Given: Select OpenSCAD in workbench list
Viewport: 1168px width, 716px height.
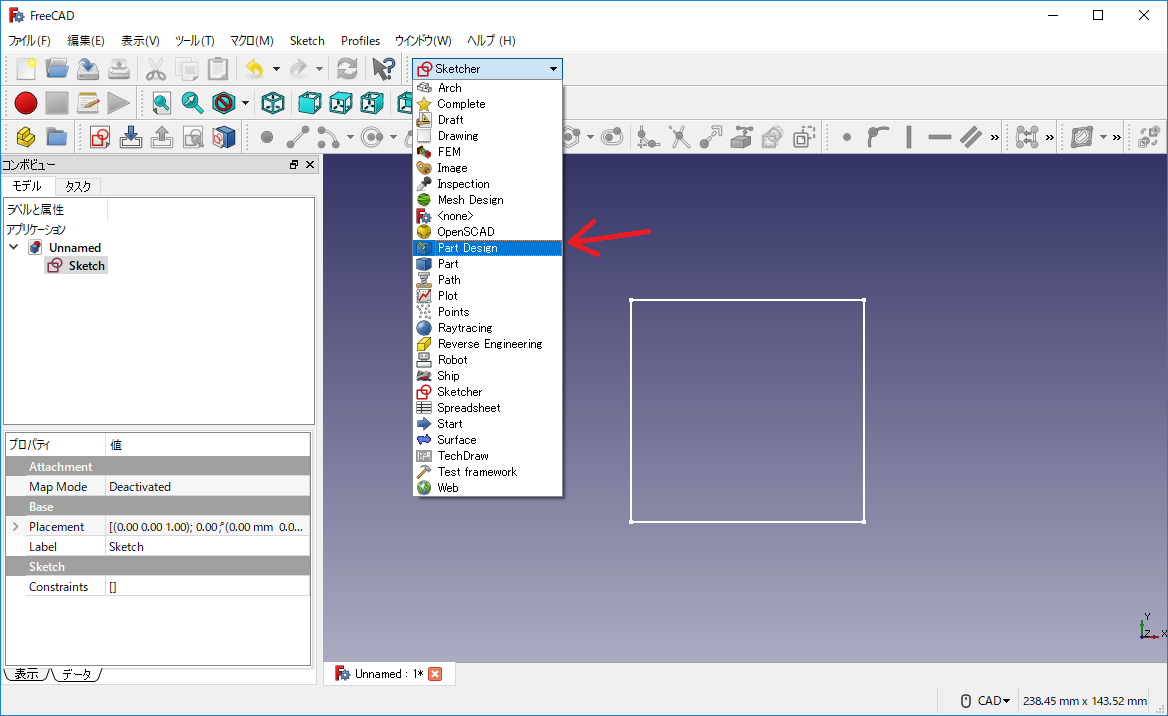Looking at the screenshot, I should coord(487,232).
